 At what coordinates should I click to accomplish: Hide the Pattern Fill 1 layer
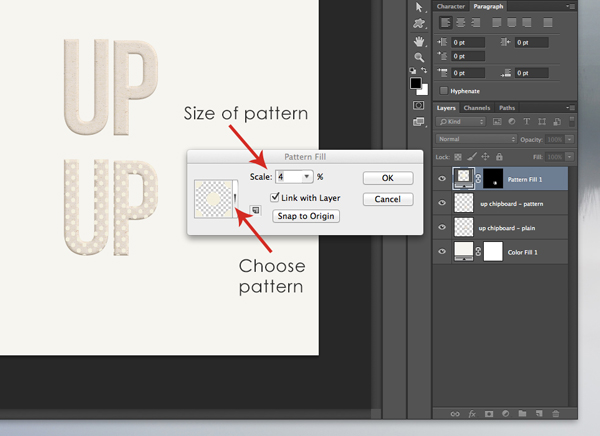pyautogui.click(x=444, y=178)
